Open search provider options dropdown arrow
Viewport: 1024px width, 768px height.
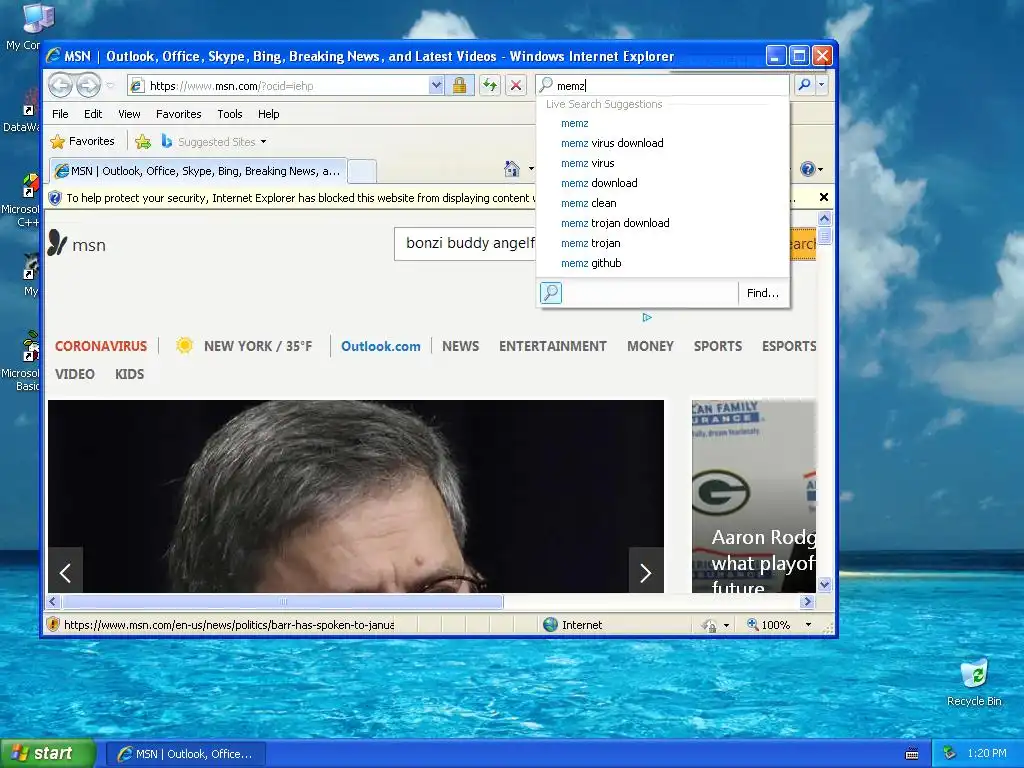click(x=822, y=85)
